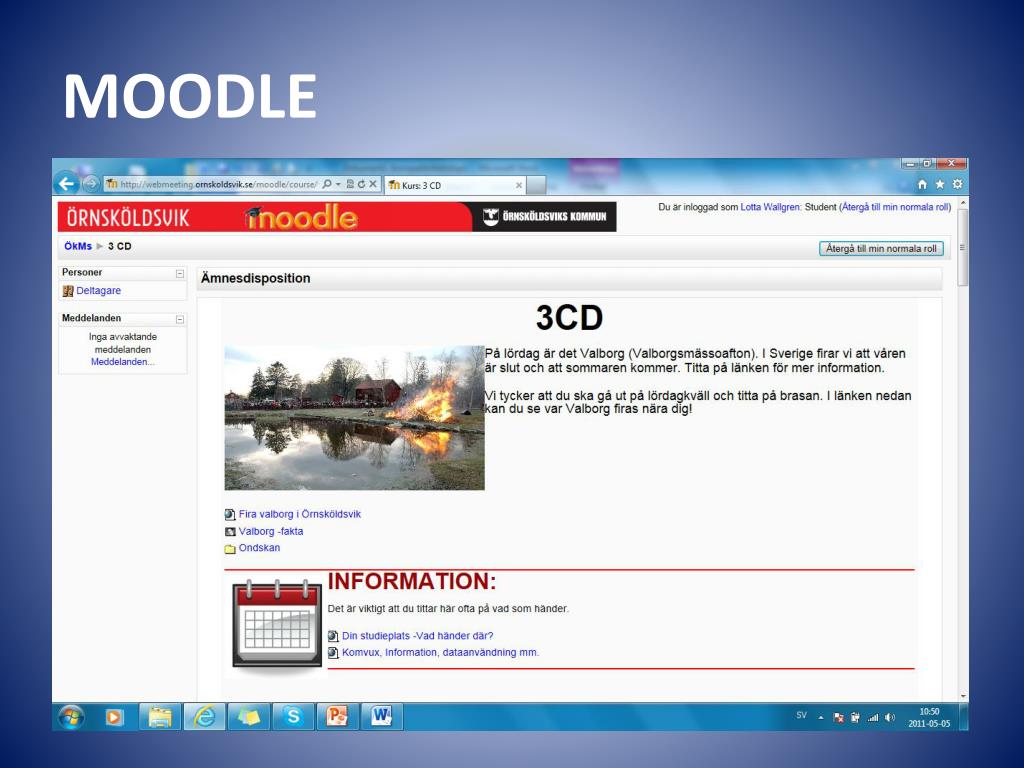Collapse the Meddelanden block
The width and height of the screenshot is (1024, 768).
[180, 319]
